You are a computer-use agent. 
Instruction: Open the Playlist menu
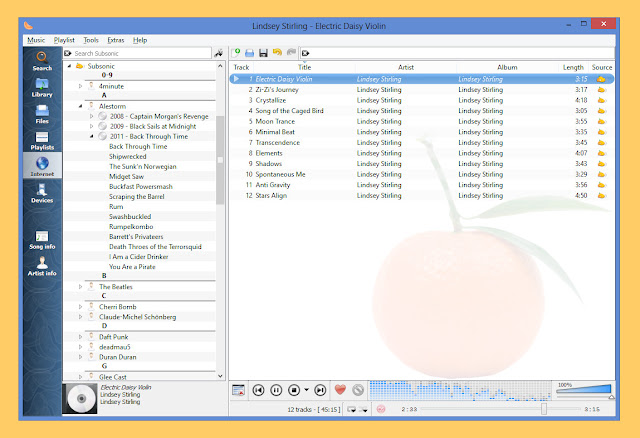tap(64, 40)
